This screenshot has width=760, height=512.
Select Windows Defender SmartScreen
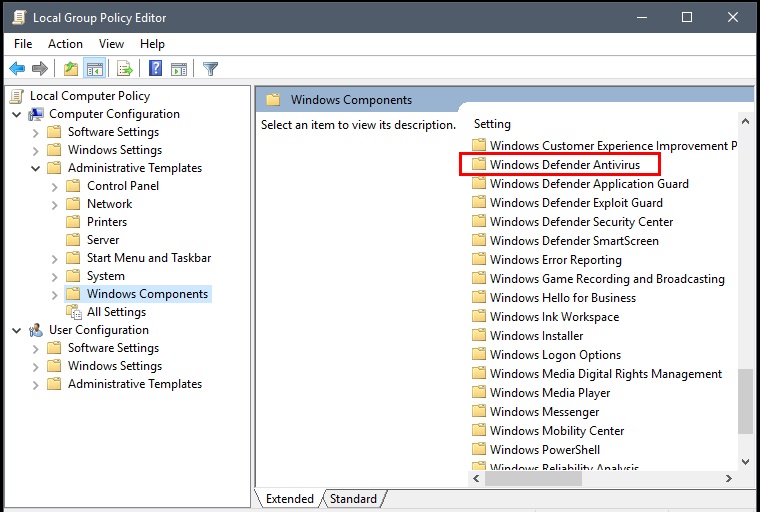pos(574,240)
